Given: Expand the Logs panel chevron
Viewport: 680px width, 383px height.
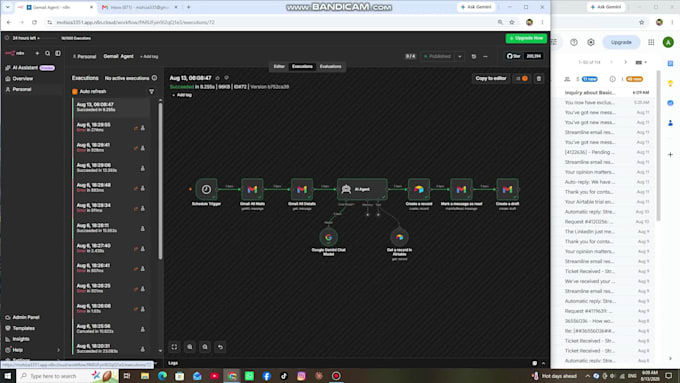Looking at the screenshot, I should [543, 363].
